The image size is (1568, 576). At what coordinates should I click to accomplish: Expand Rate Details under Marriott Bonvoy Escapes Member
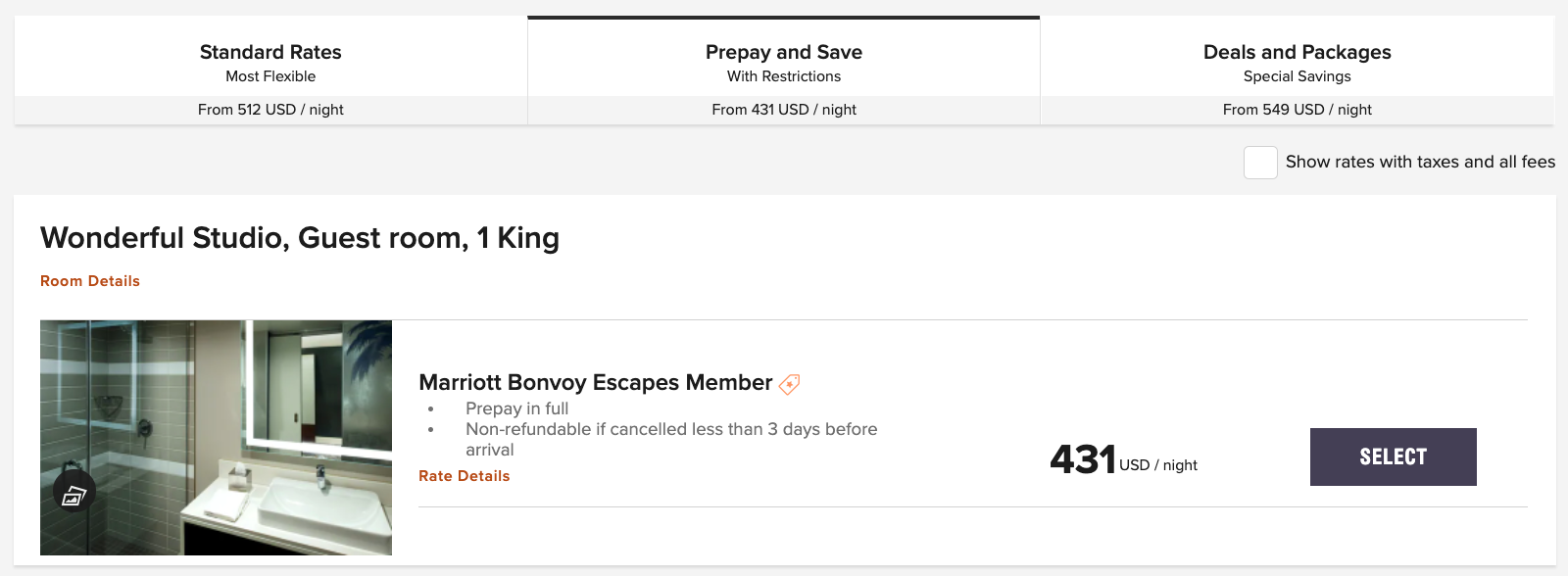[464, 476]
